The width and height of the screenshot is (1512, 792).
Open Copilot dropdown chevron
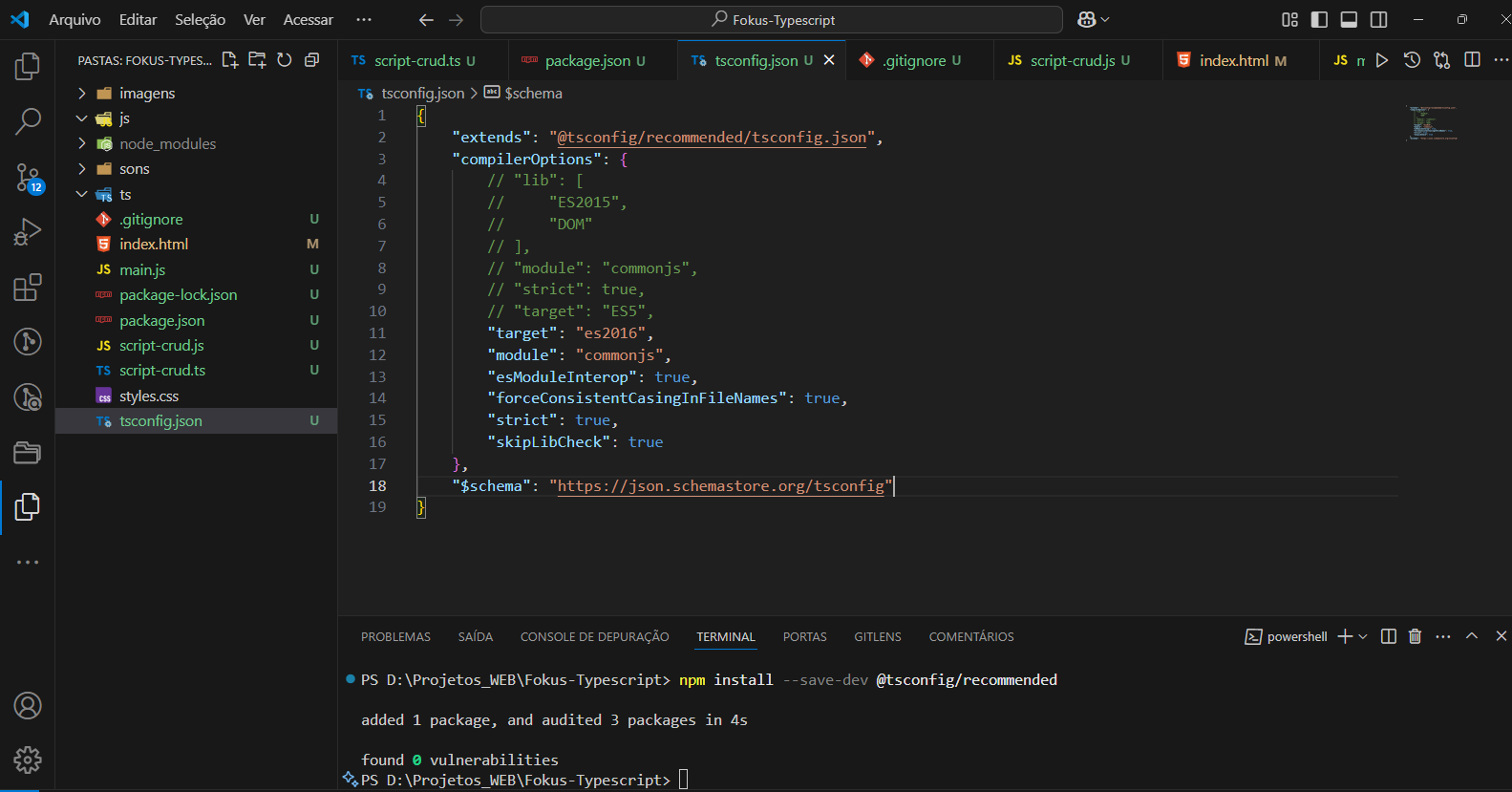tap(1105, 19)
